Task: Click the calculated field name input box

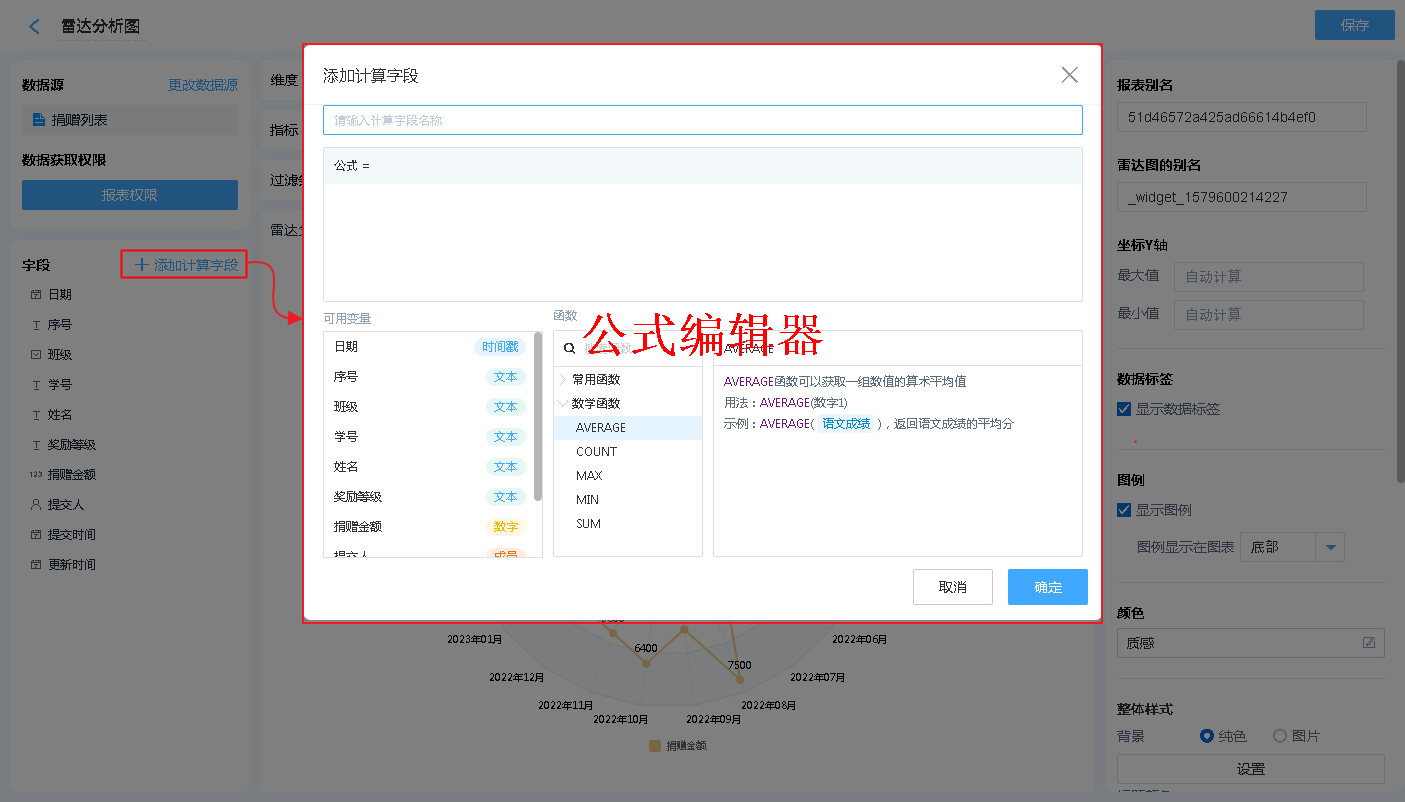Action: (x=702, y=120)
